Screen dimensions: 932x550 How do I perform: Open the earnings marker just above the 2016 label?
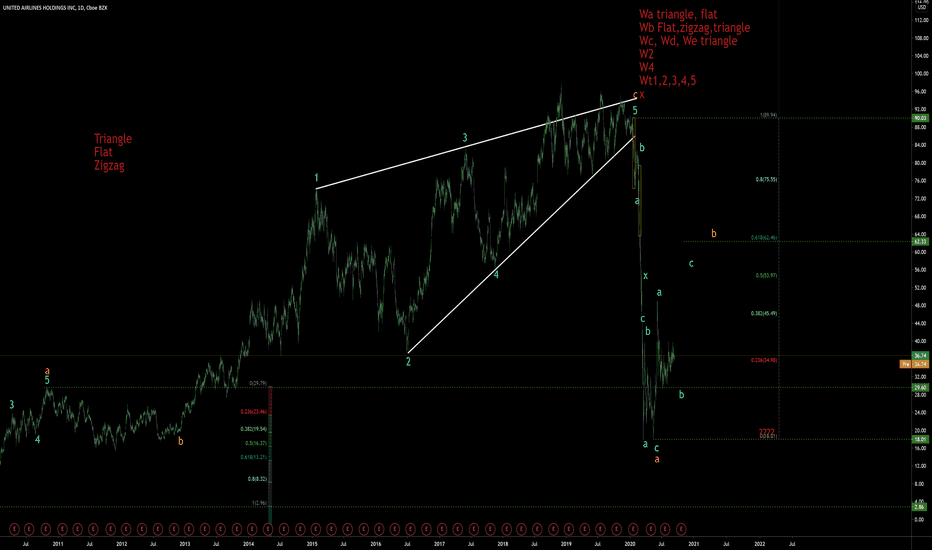(x=379, y=529)
